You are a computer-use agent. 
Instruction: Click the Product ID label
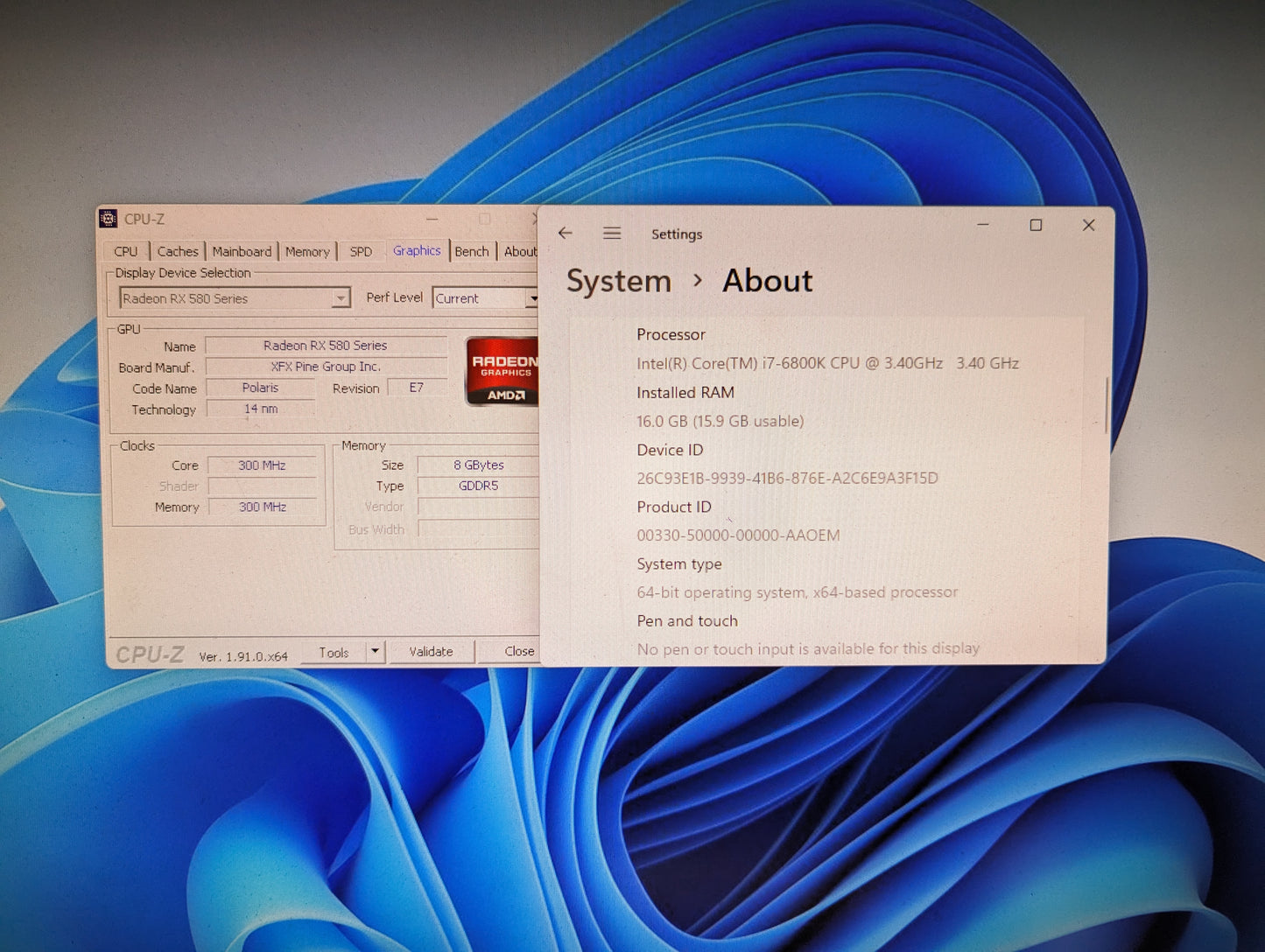click(674, 507)
